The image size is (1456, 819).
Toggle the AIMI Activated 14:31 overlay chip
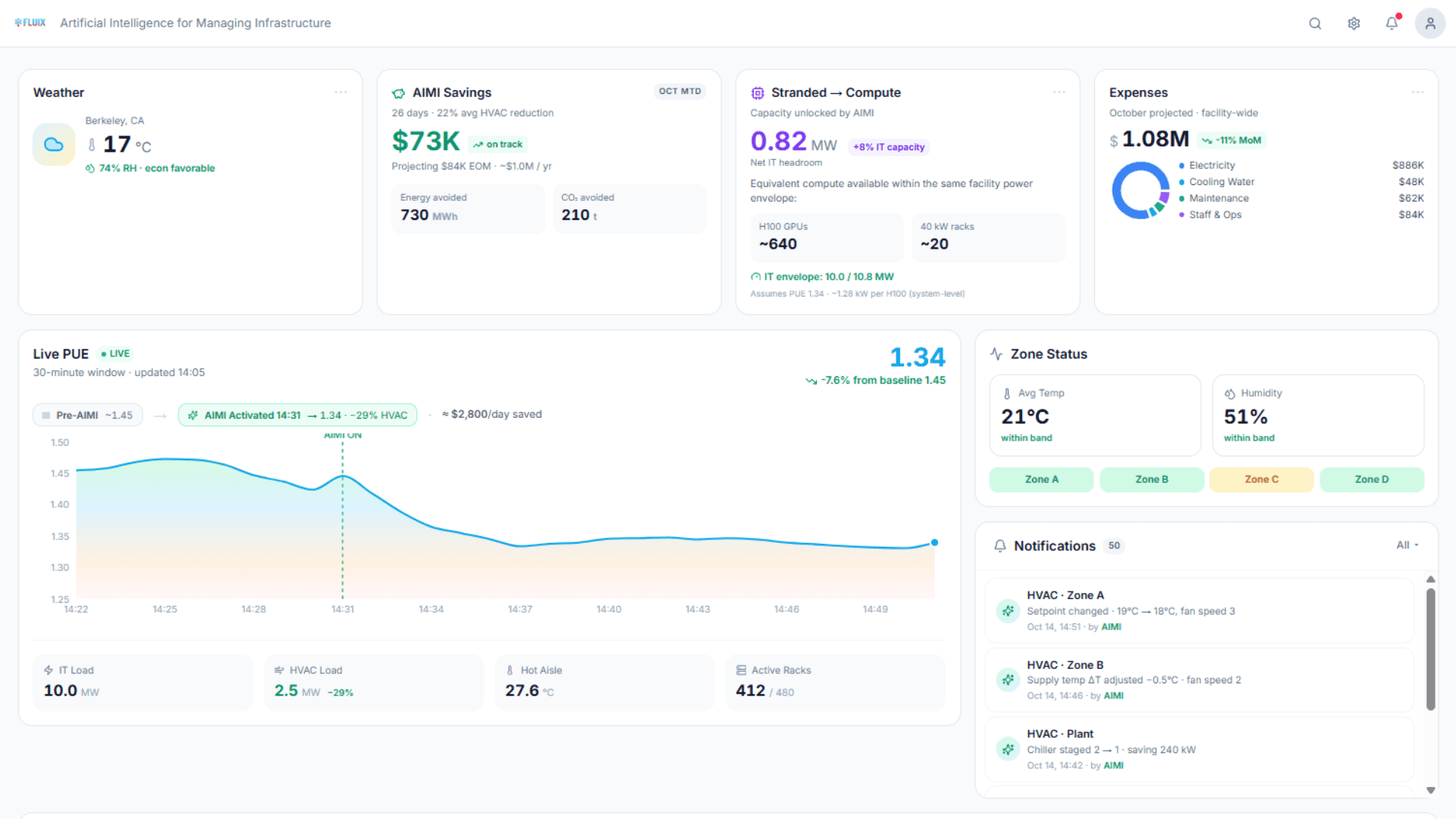coord(297,415)
